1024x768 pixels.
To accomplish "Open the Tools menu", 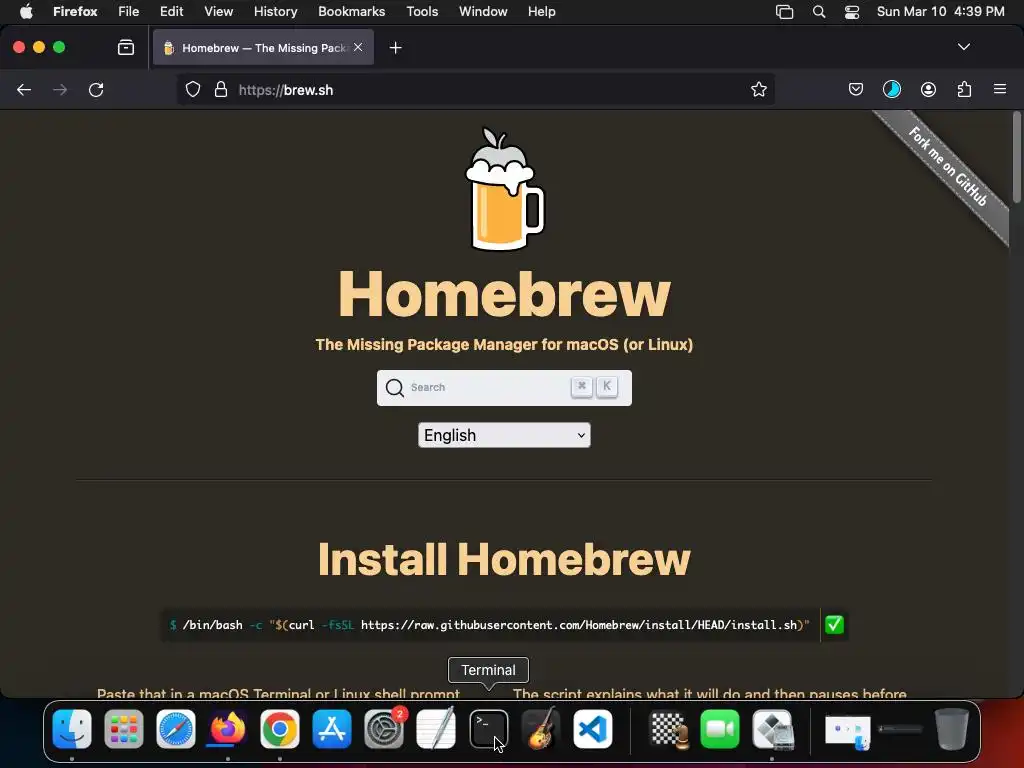I will [422, 12].
